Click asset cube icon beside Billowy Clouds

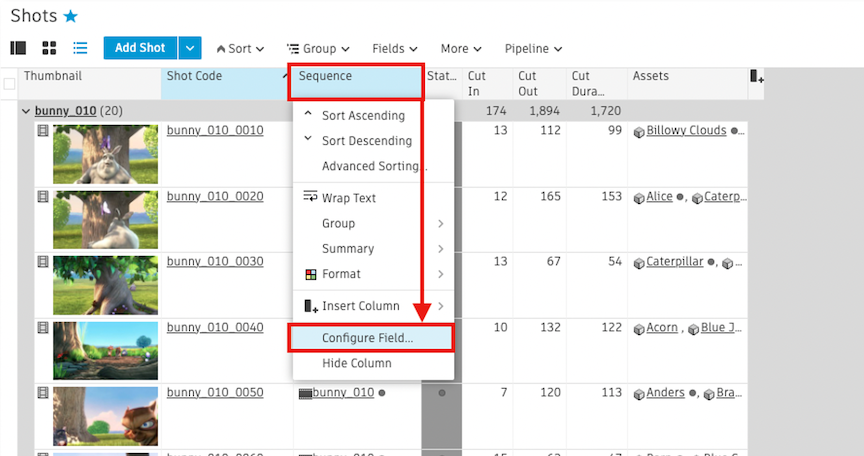tap(639, 132)
